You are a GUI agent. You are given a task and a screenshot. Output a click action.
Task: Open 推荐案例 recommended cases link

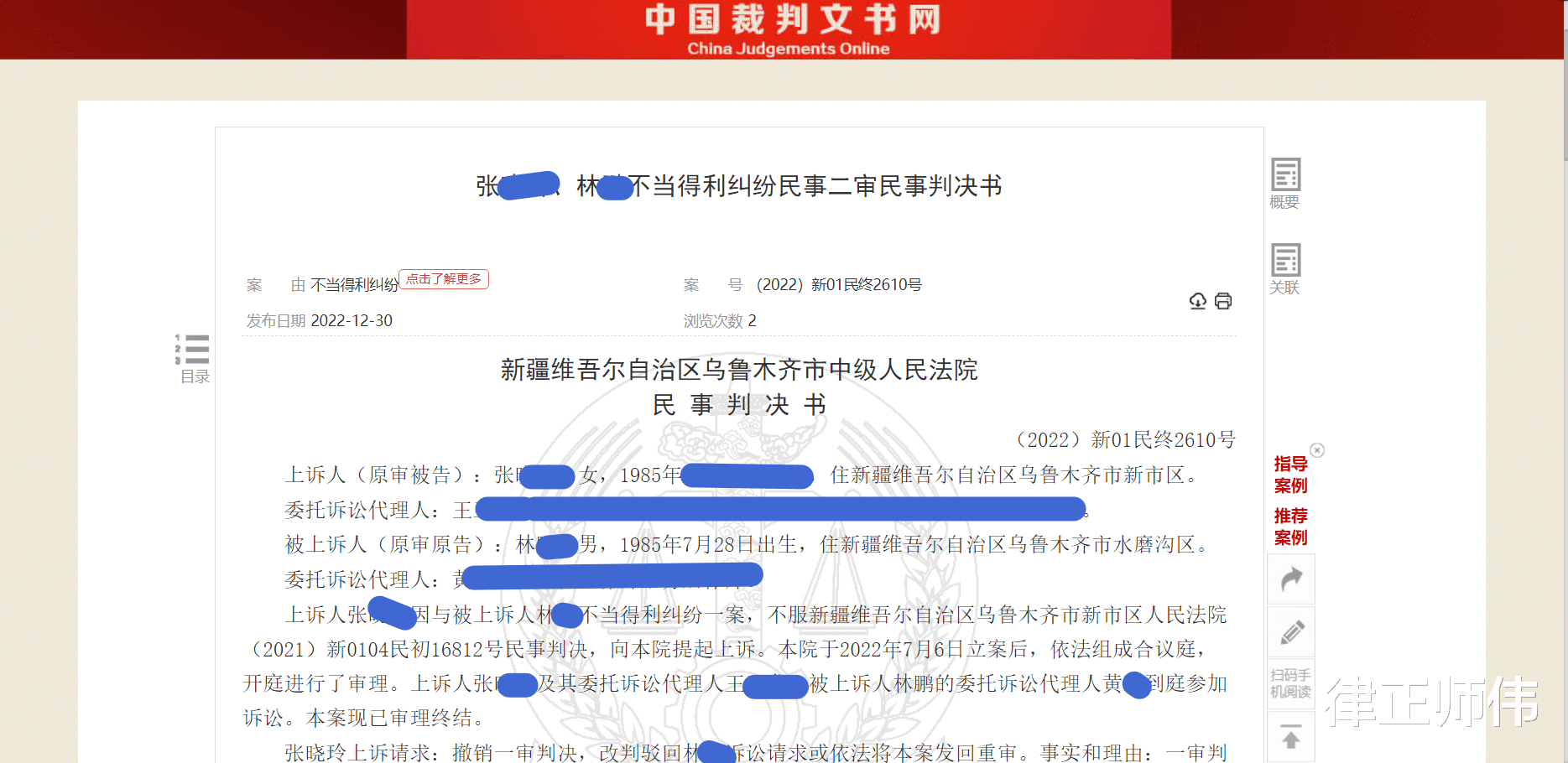(1290, 527)
